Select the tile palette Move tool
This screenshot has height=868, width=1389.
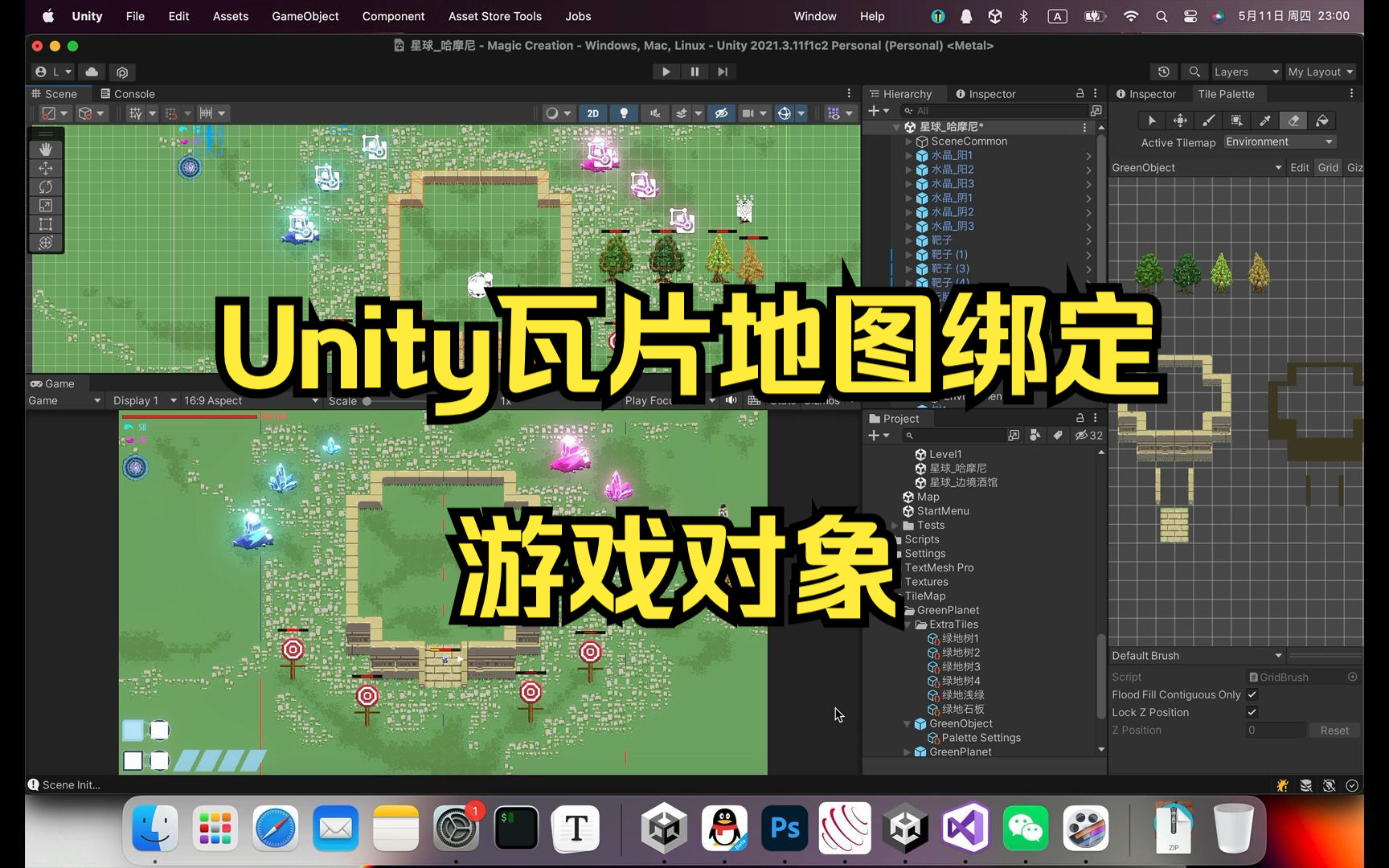(1180, 121)
